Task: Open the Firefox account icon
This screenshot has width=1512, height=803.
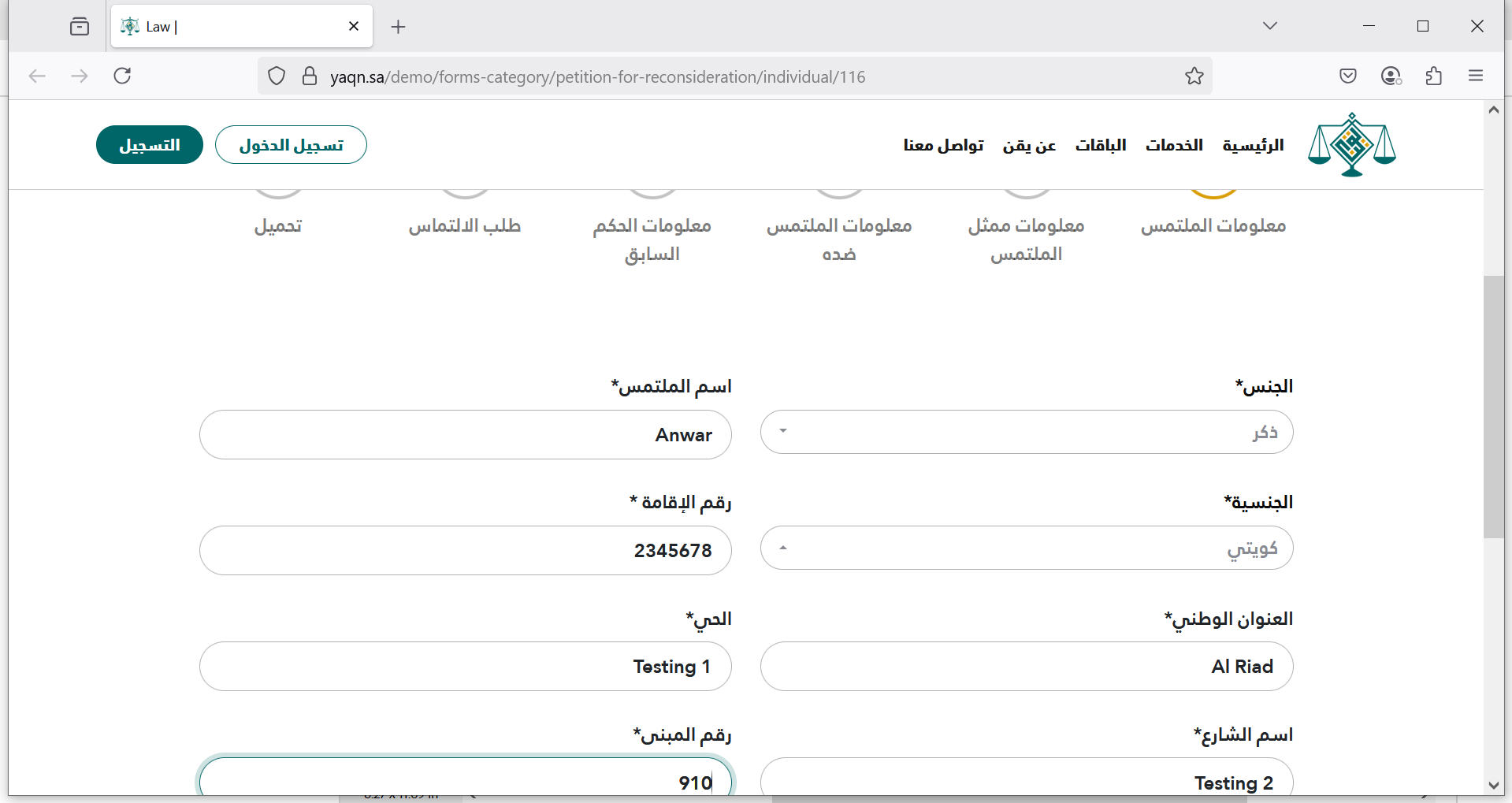Action: (1391, 76)
